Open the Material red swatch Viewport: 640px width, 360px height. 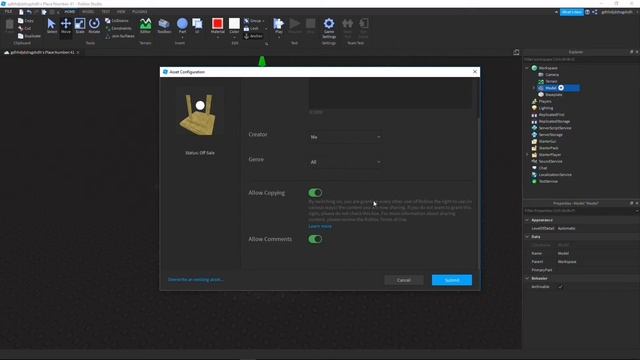coord(218,23)
